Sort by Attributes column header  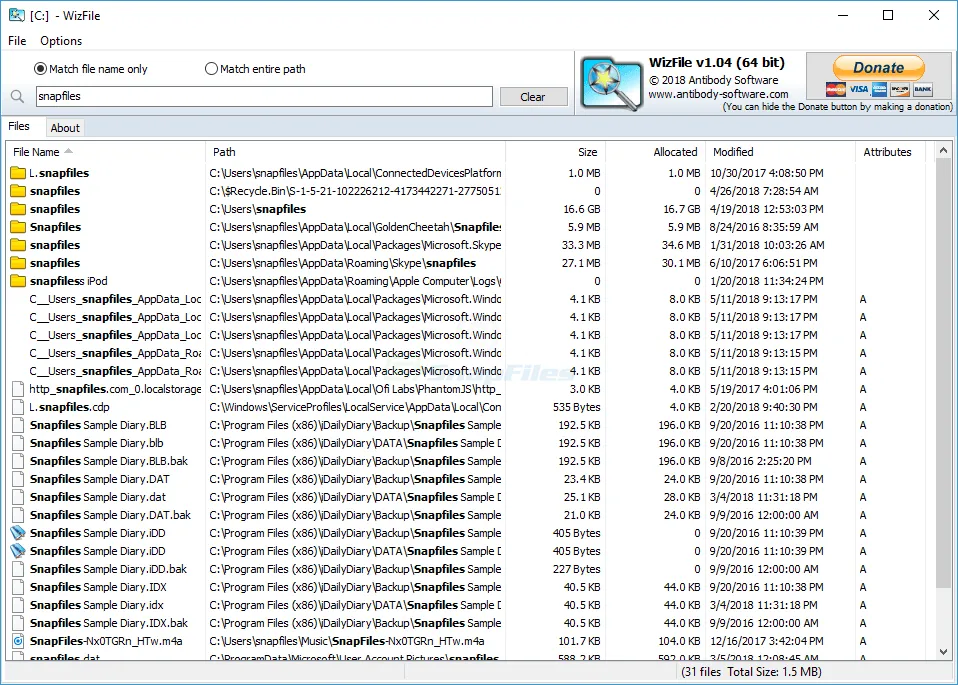click(890, 152)
